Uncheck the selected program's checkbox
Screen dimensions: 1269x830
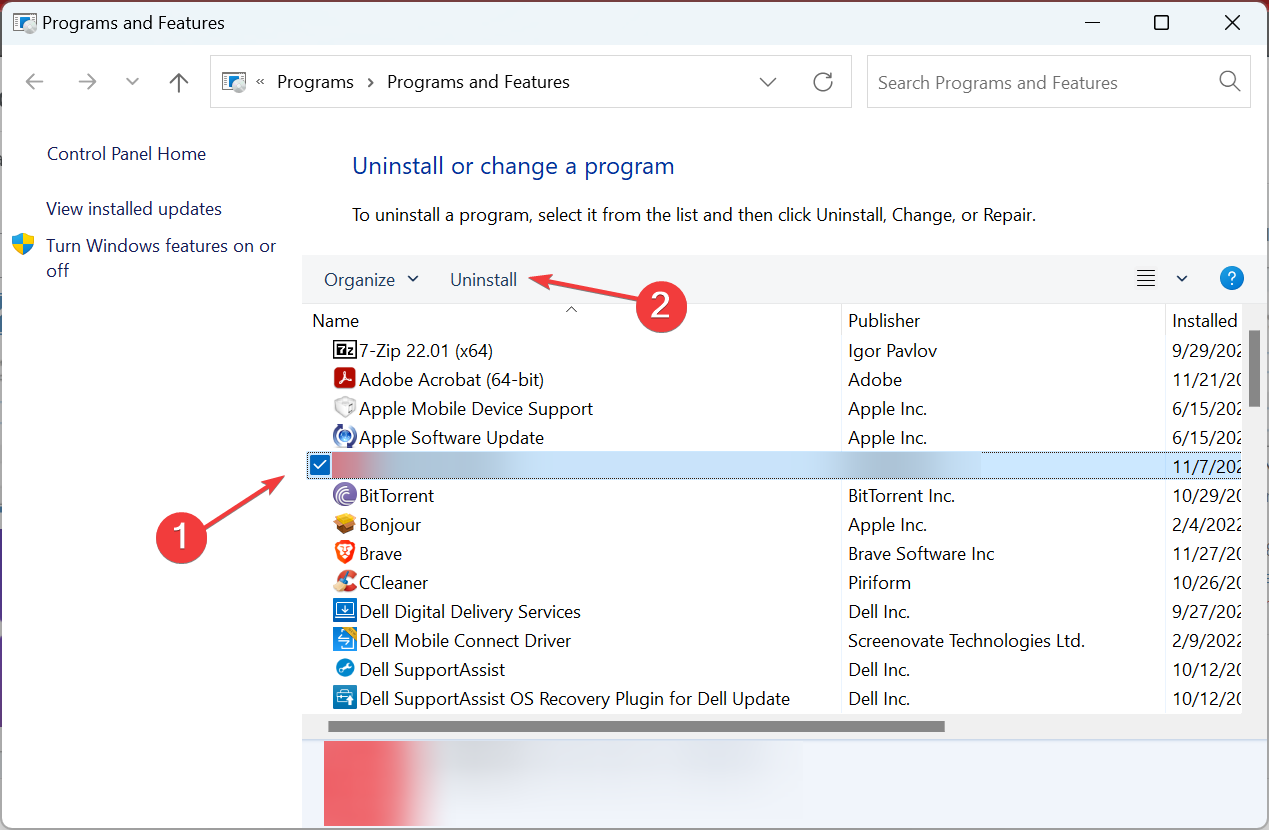tap(320, 465)
